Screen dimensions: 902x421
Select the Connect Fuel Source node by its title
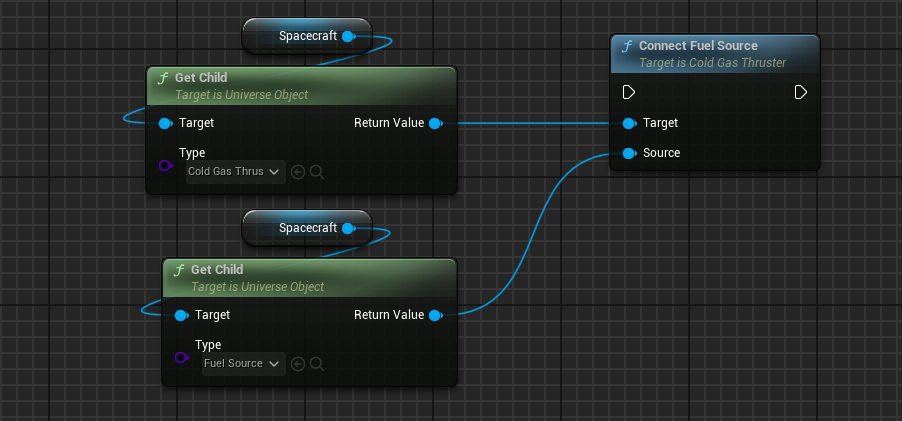pos(698,46)
